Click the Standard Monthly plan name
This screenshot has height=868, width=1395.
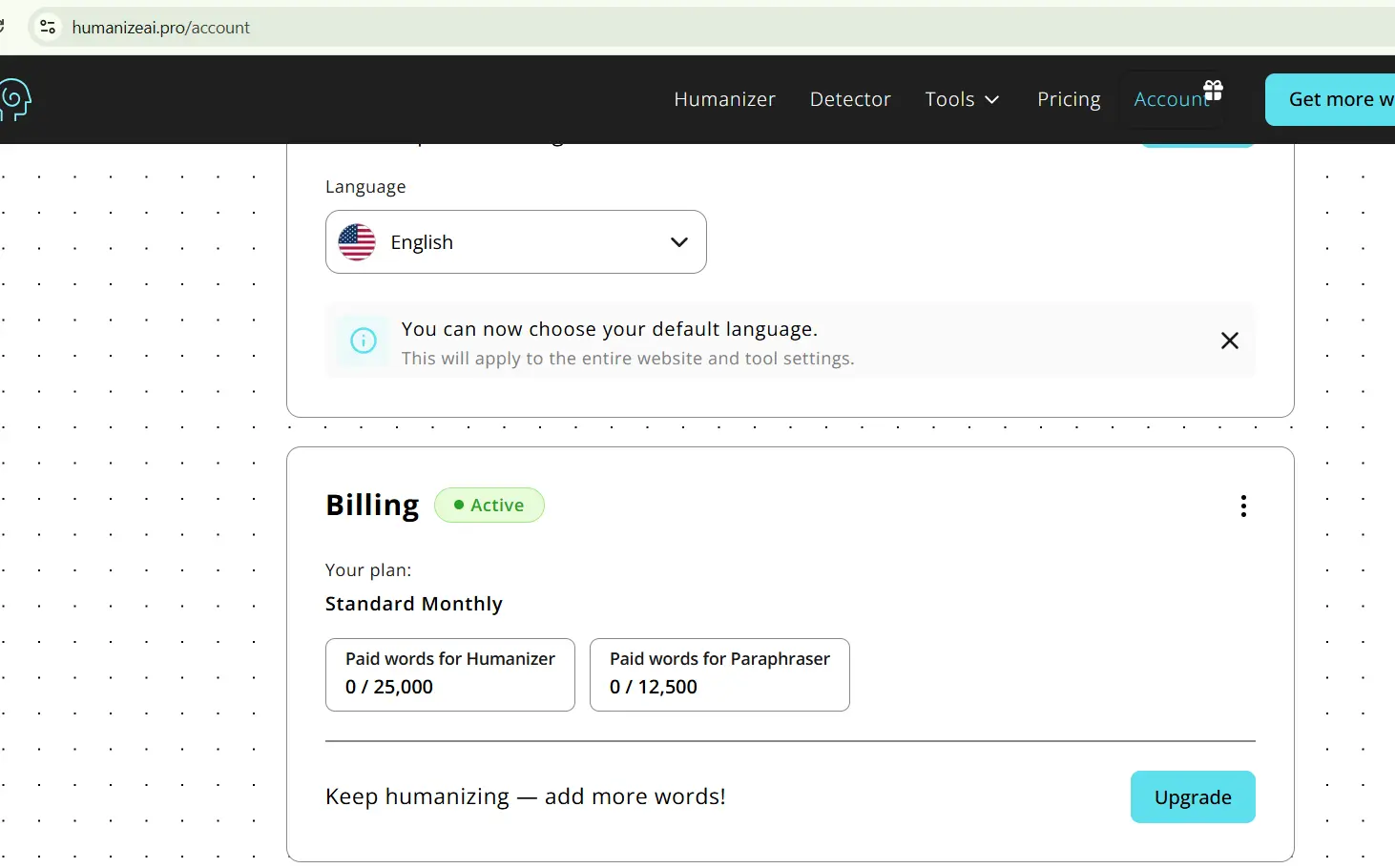414,604
